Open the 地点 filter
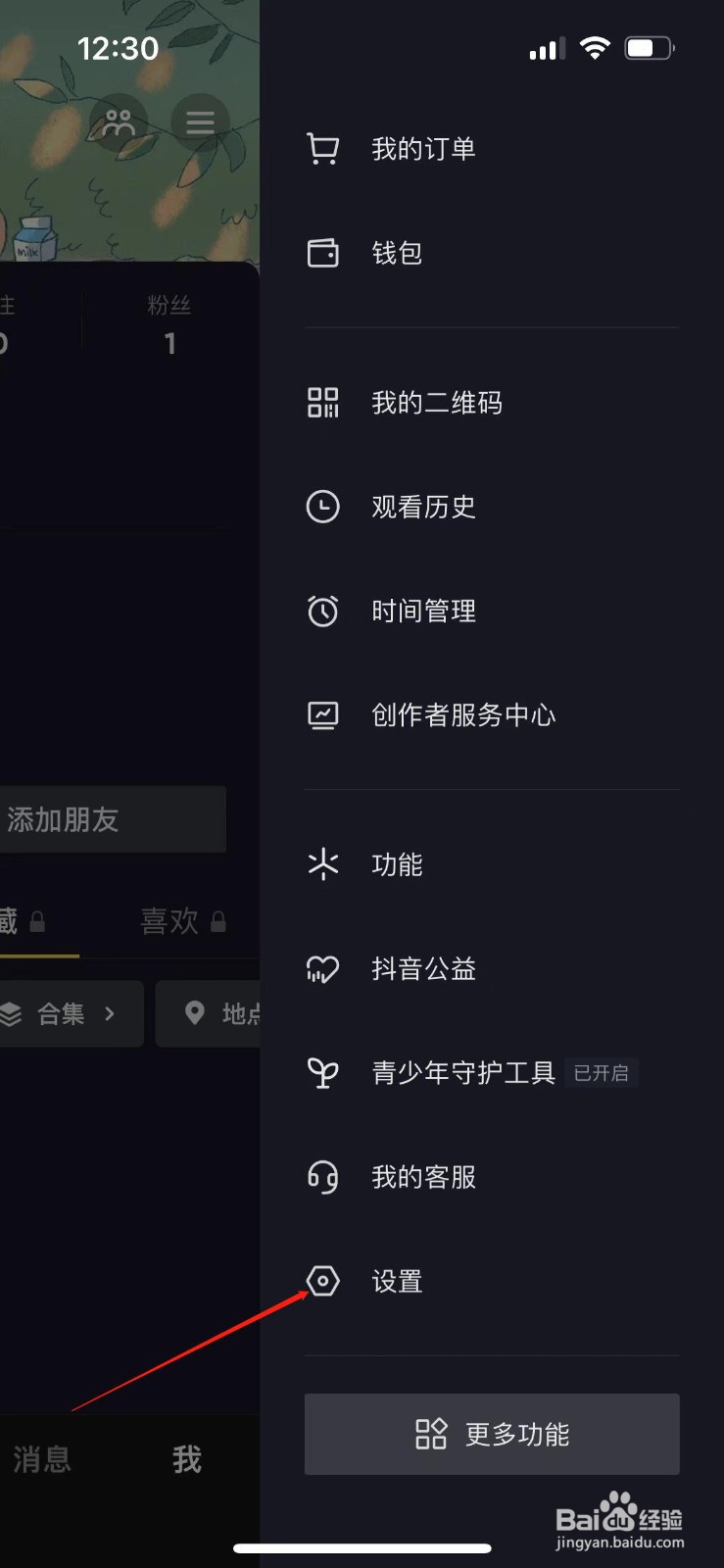 [225, 1013]
